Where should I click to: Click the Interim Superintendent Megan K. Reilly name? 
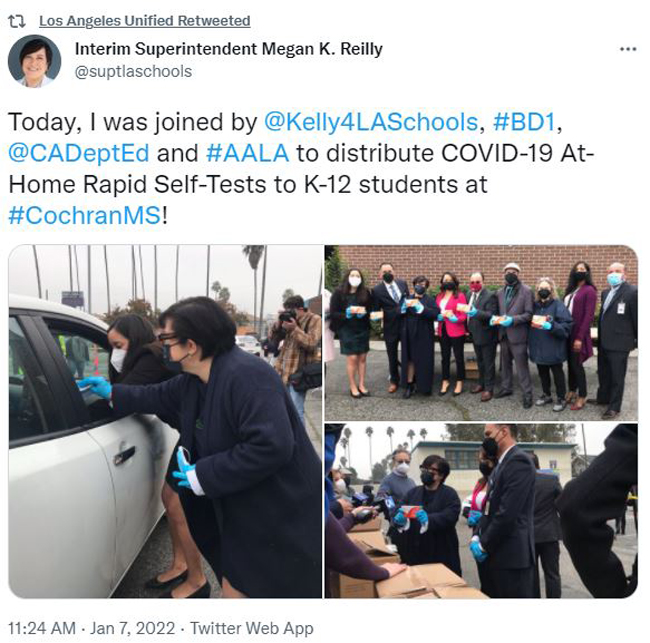tap(228, 49)
